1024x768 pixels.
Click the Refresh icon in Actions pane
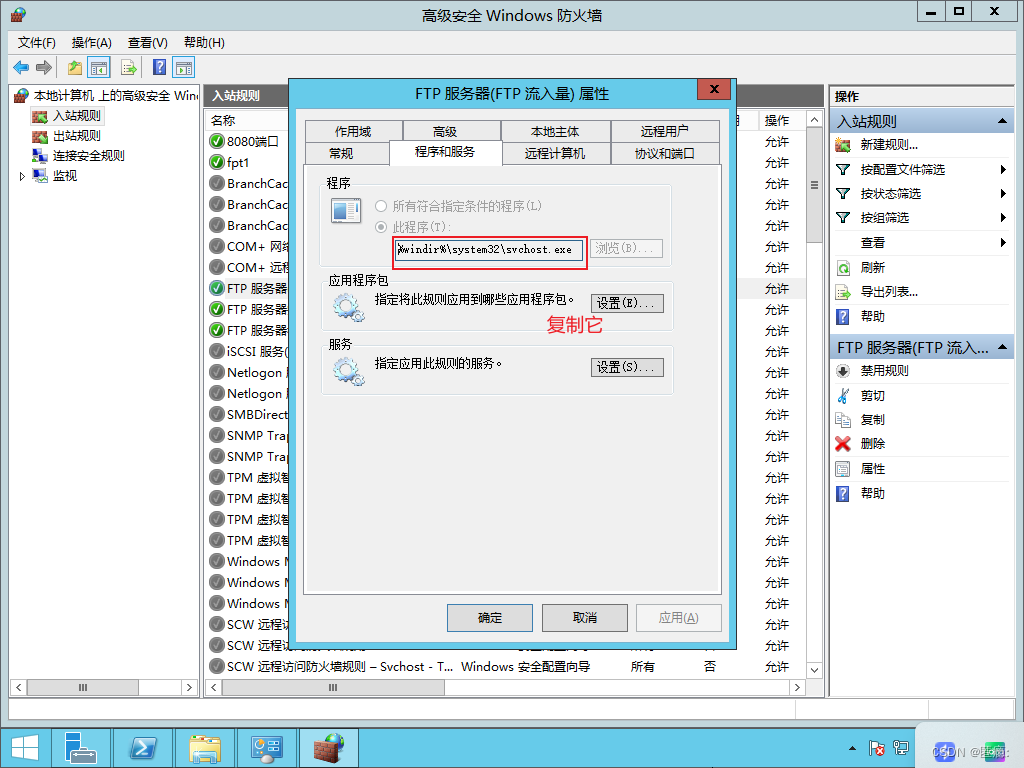[843, 268]
